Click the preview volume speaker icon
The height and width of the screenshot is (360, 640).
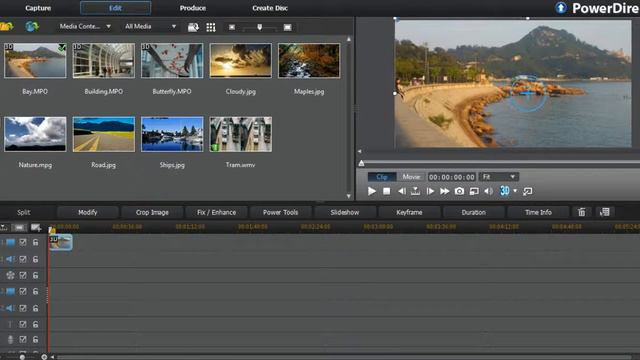pos(488,191)
